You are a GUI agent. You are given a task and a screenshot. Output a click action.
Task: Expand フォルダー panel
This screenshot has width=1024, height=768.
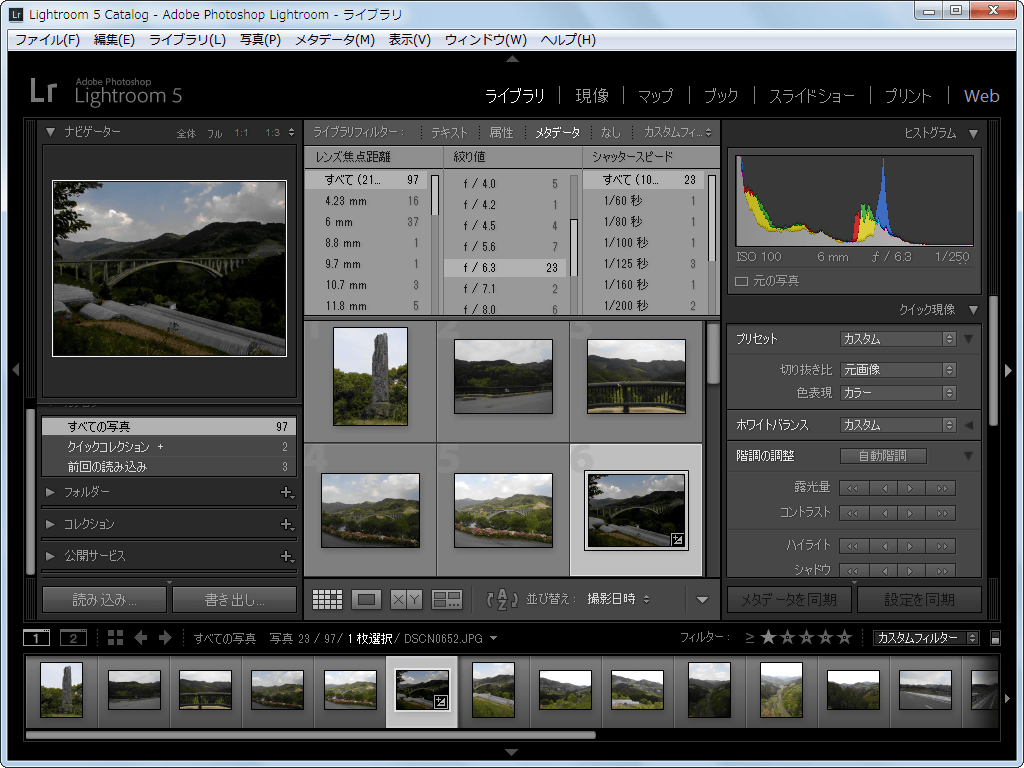(x=50, y=492)
